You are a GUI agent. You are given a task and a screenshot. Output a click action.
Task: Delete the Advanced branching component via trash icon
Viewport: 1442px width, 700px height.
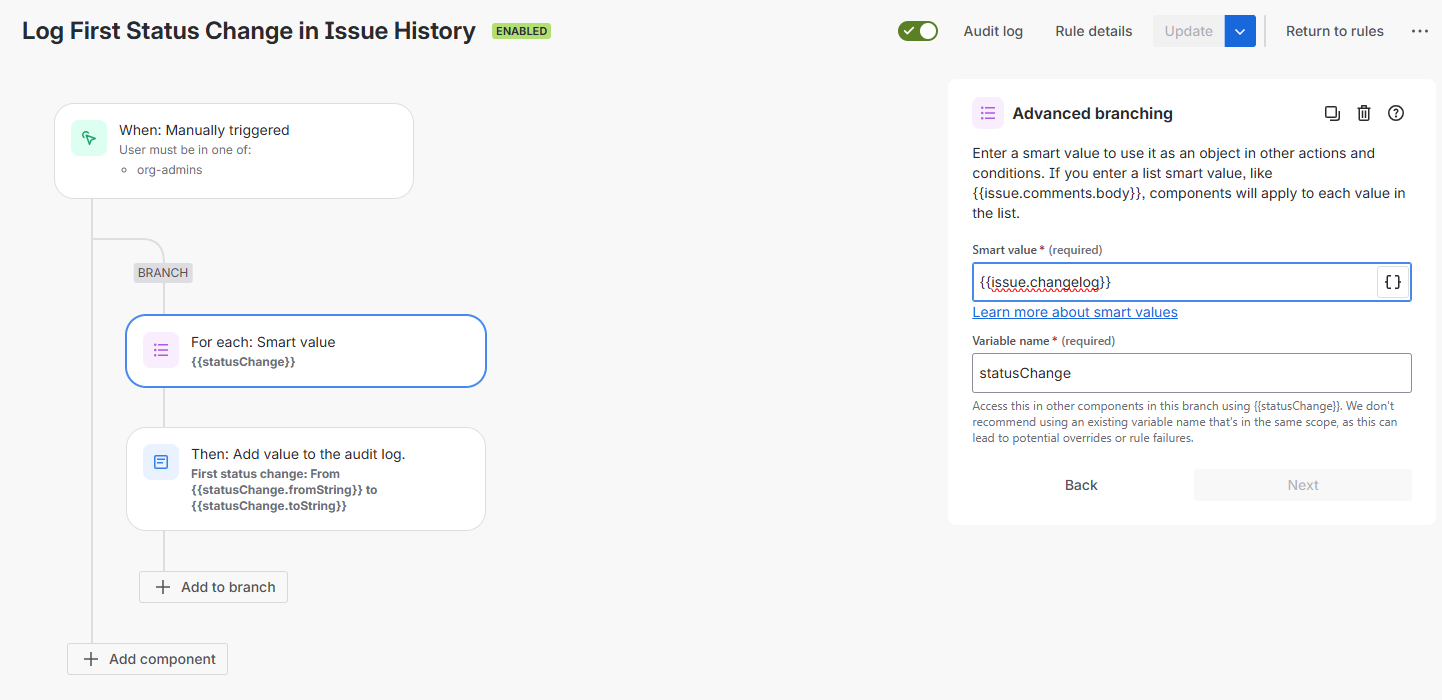pyautogui.click(x=1364, y=113)
